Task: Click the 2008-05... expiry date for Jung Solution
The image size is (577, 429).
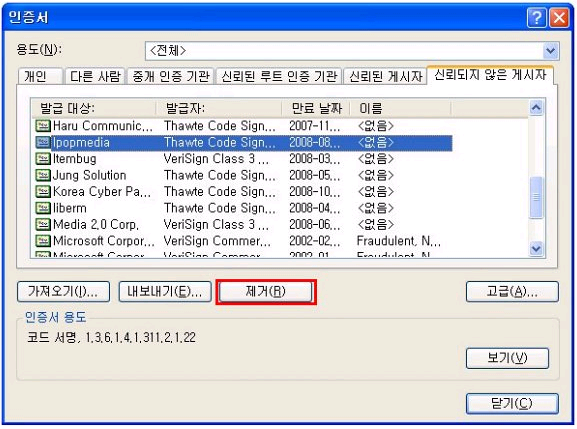Action: tap(315, 175)
